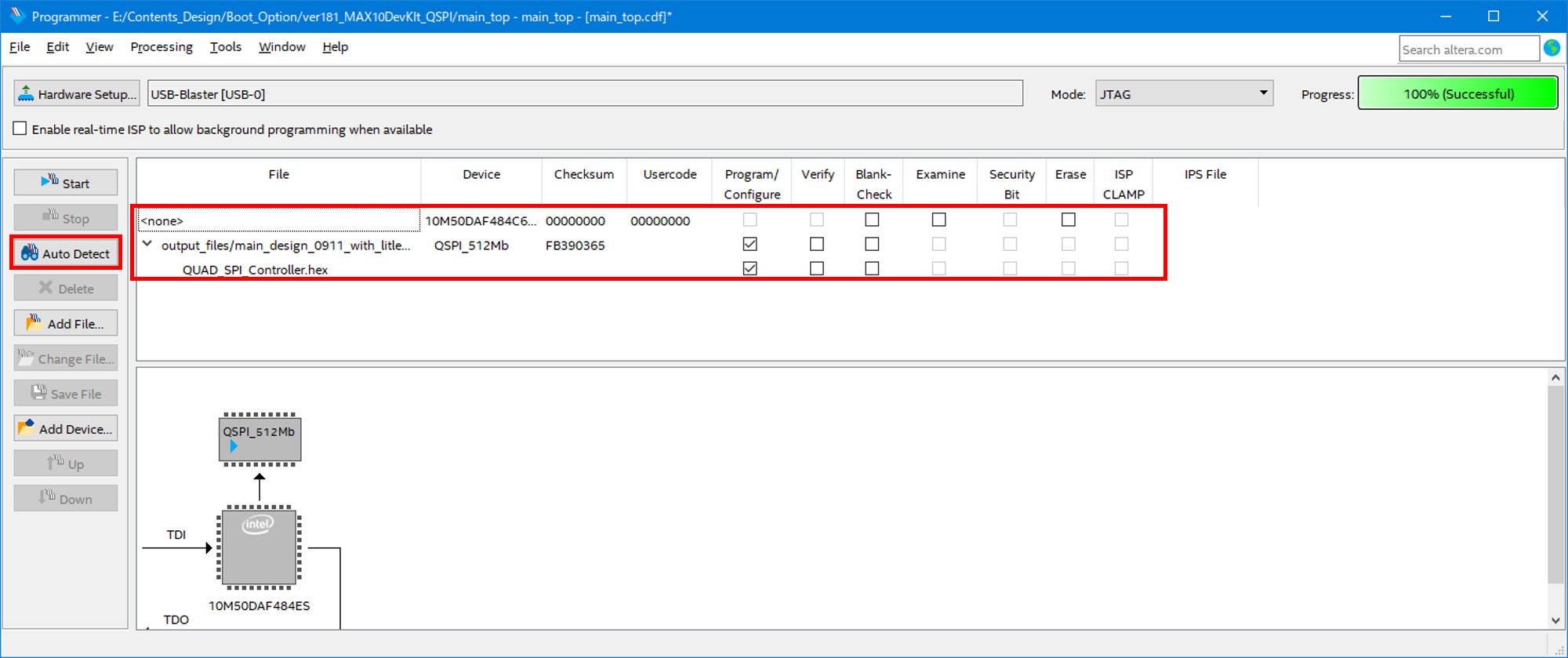Click the vertical scrollbar in chain diagram

pyautogui.click(x=1555, y=486)
